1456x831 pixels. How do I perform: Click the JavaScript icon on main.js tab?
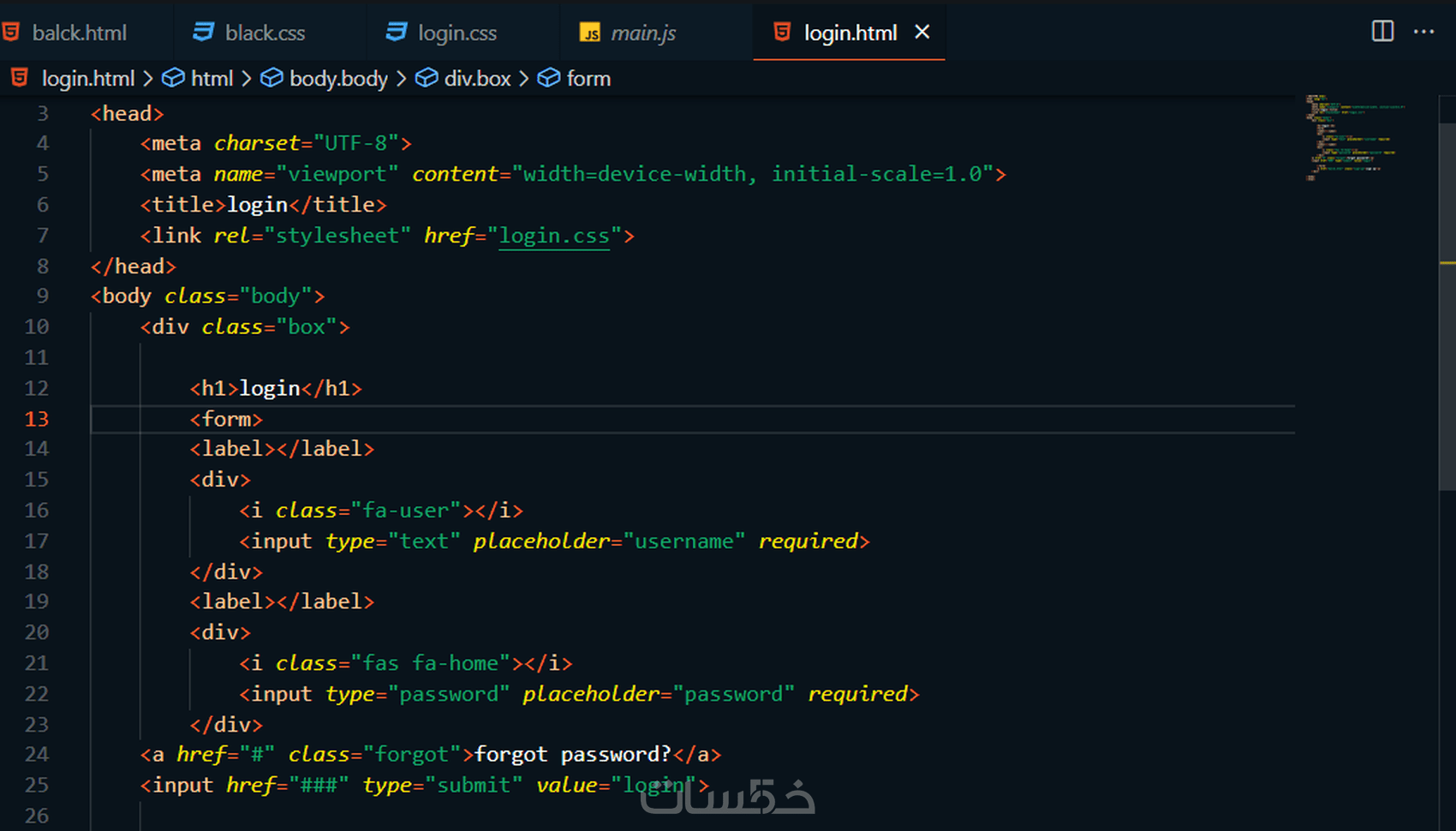click(590, 33)
